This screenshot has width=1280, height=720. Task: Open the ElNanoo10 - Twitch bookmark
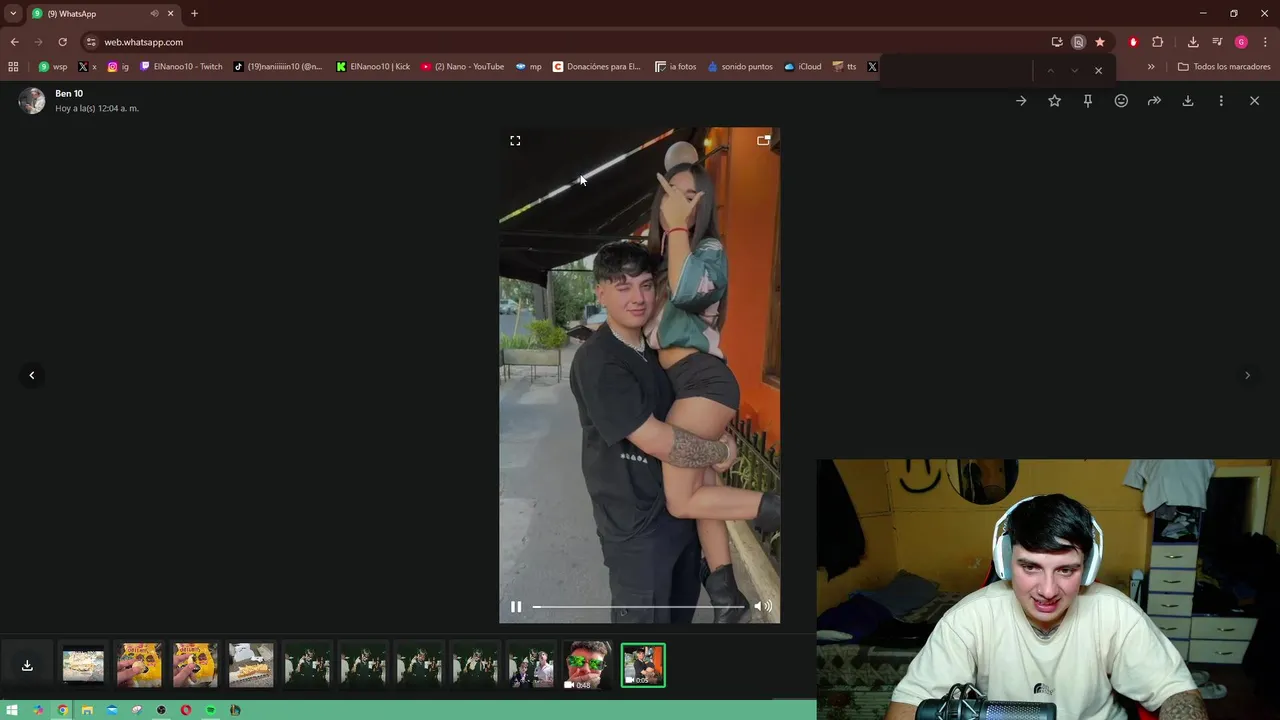click(x=181, y=67)
